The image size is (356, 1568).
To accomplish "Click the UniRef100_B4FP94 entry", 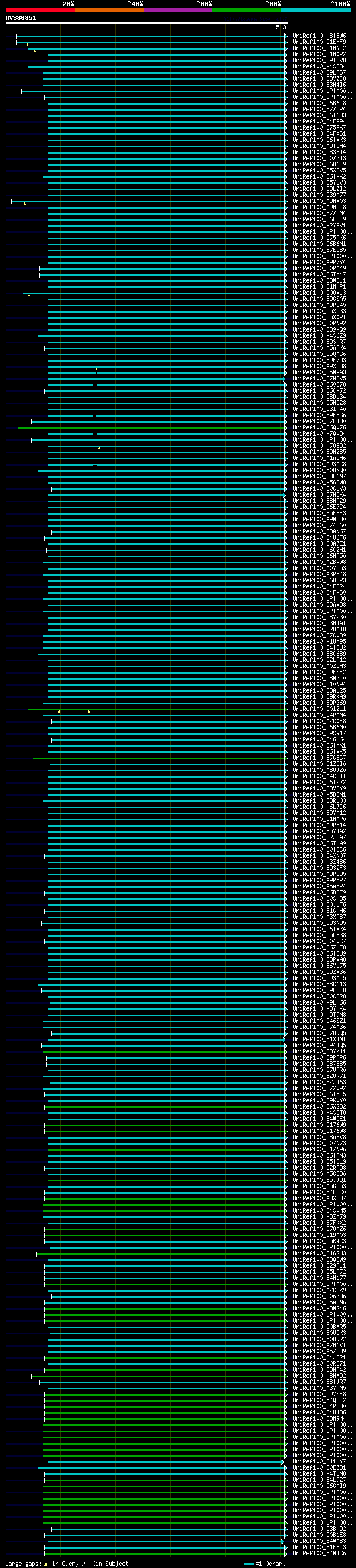I will [319, 122].
